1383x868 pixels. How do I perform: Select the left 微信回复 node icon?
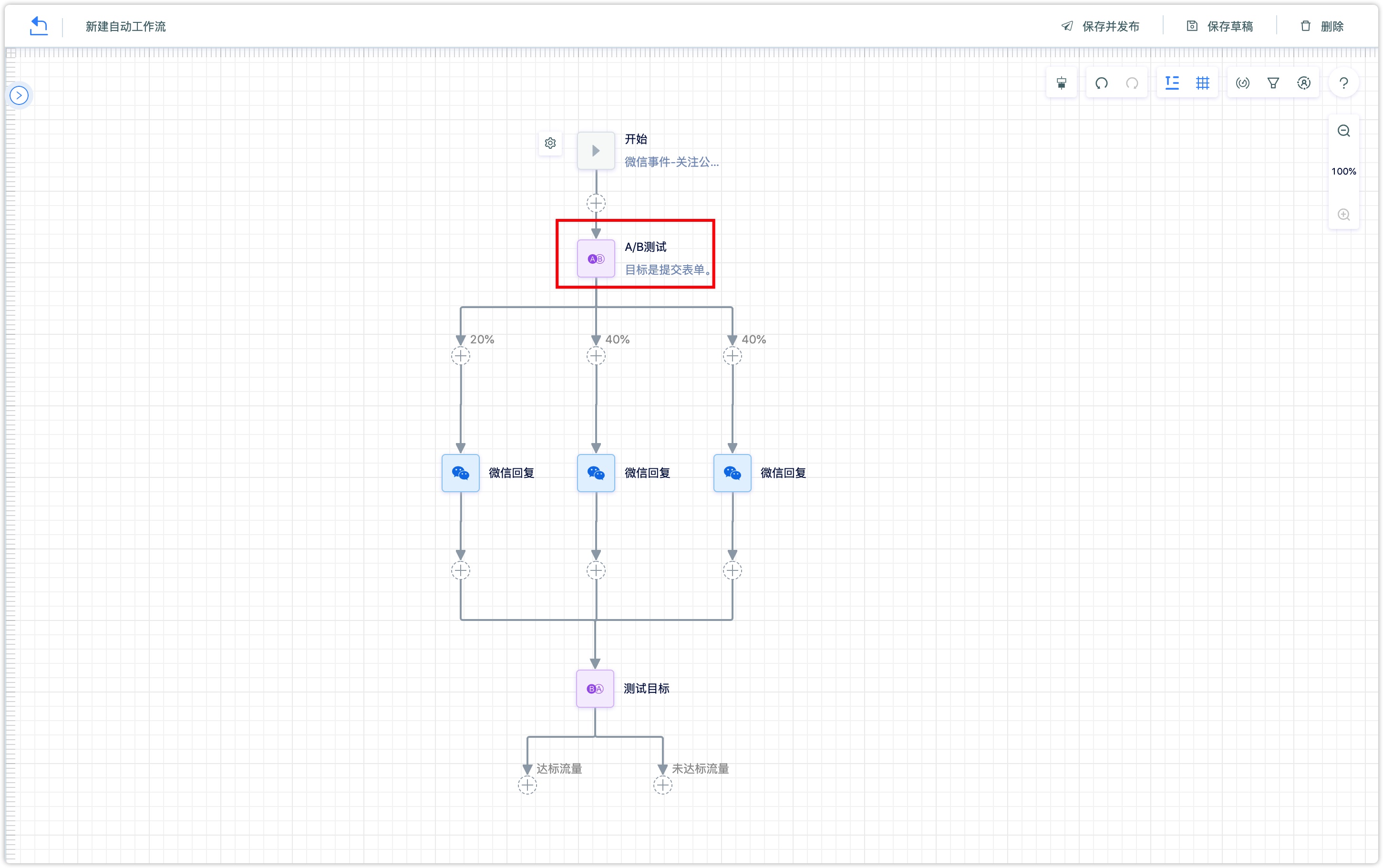(x=460, y=473)
